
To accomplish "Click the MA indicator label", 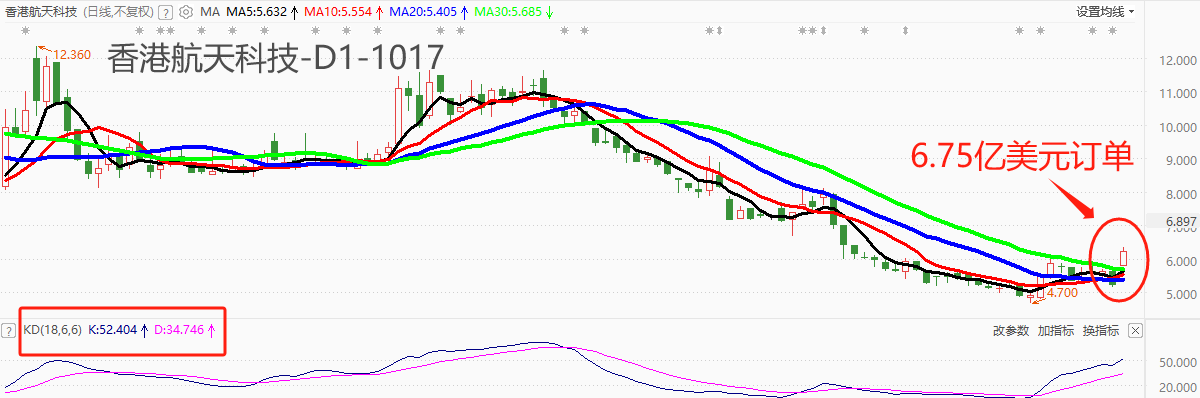I will pyautogui.click(x=209, y=12).
